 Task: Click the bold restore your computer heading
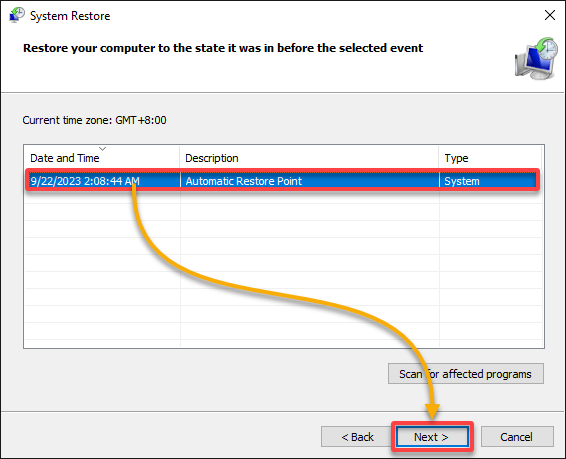[223, 48]
